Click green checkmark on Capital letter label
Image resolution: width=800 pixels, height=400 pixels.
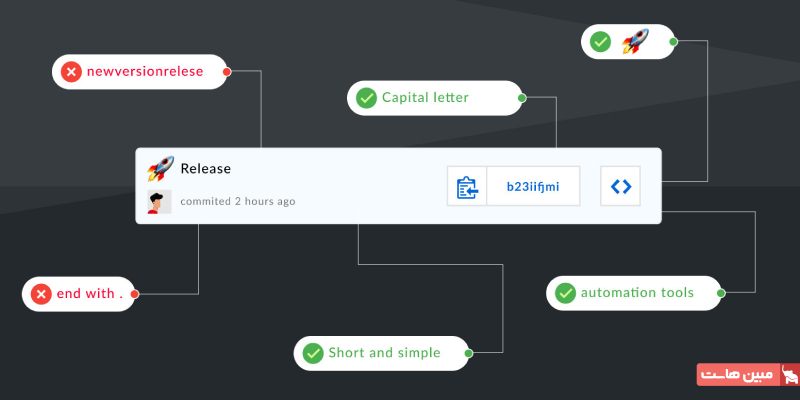[x=366, y=98]
